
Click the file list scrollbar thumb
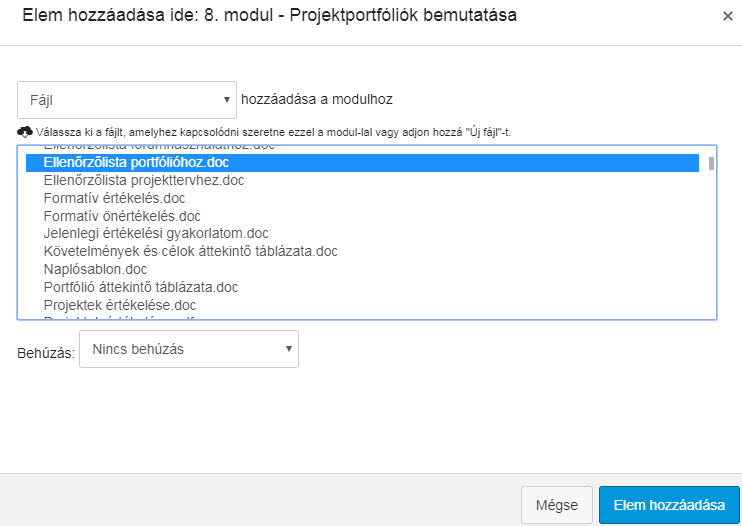click(711, 164)
